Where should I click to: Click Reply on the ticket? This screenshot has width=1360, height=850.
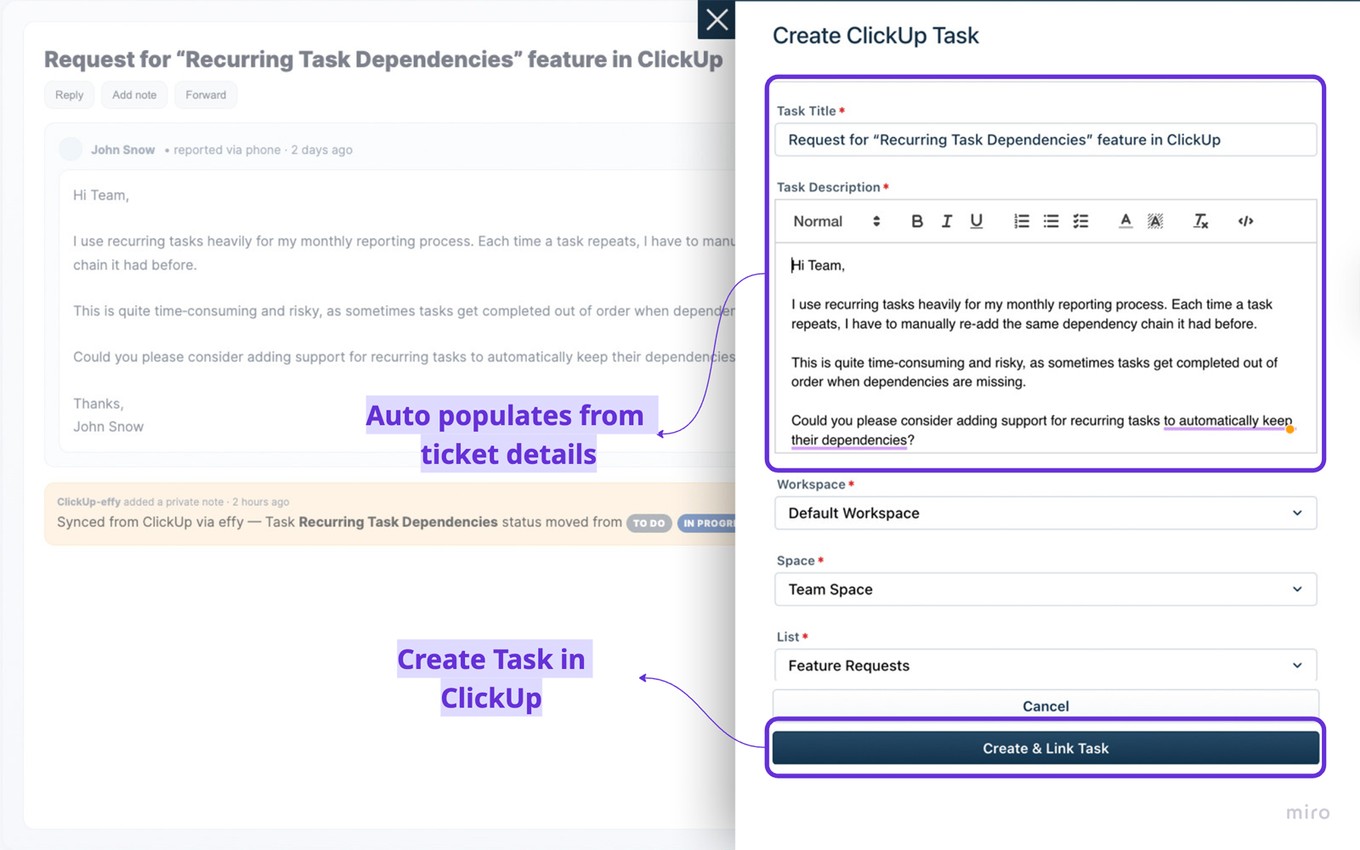pyautogui.click(x=69, y=94)
